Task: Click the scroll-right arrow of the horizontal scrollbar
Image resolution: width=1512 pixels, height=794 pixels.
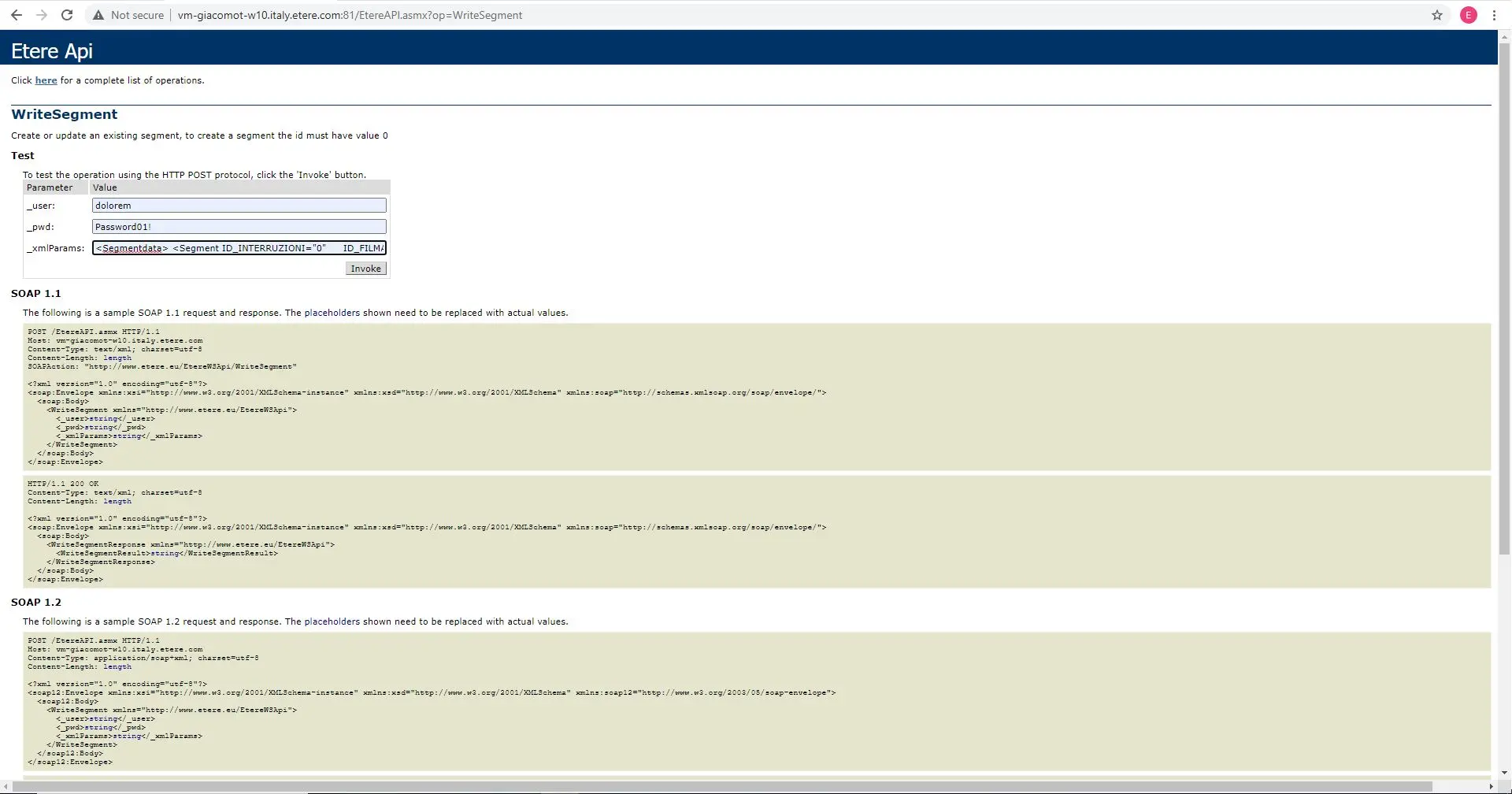Action: 1492,786
